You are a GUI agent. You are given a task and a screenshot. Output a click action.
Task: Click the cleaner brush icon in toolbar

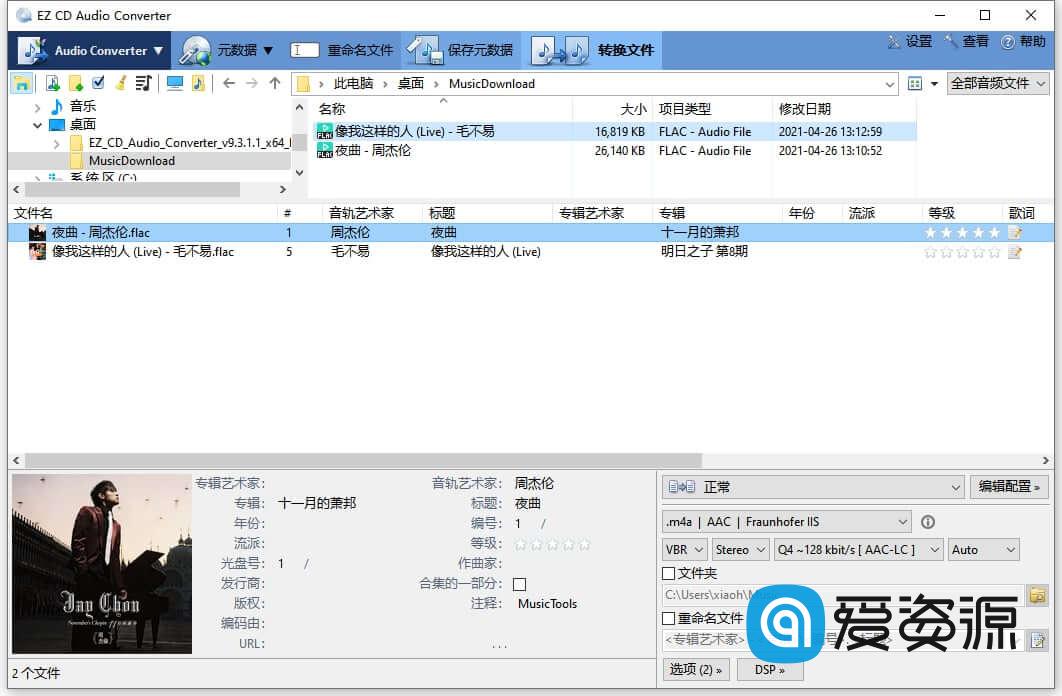120,83
